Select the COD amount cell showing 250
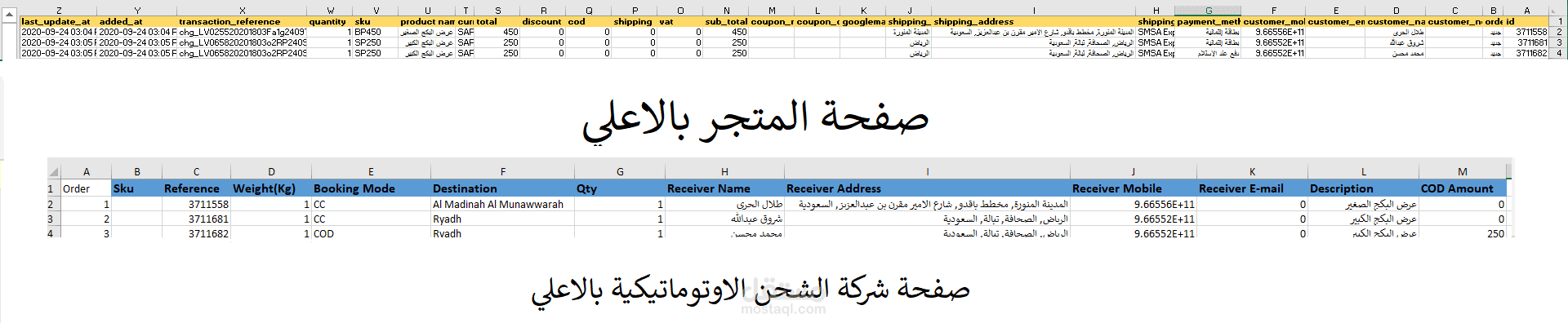Image resolution: width=1568 pixels, height=323 pixels. [x=1463, y=233]
